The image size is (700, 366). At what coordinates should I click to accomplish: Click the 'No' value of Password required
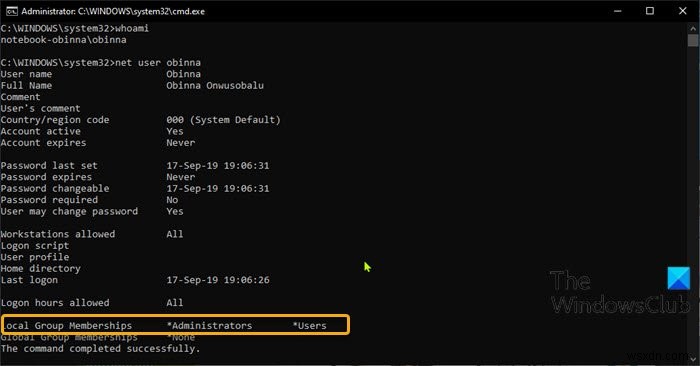[172, 200]
